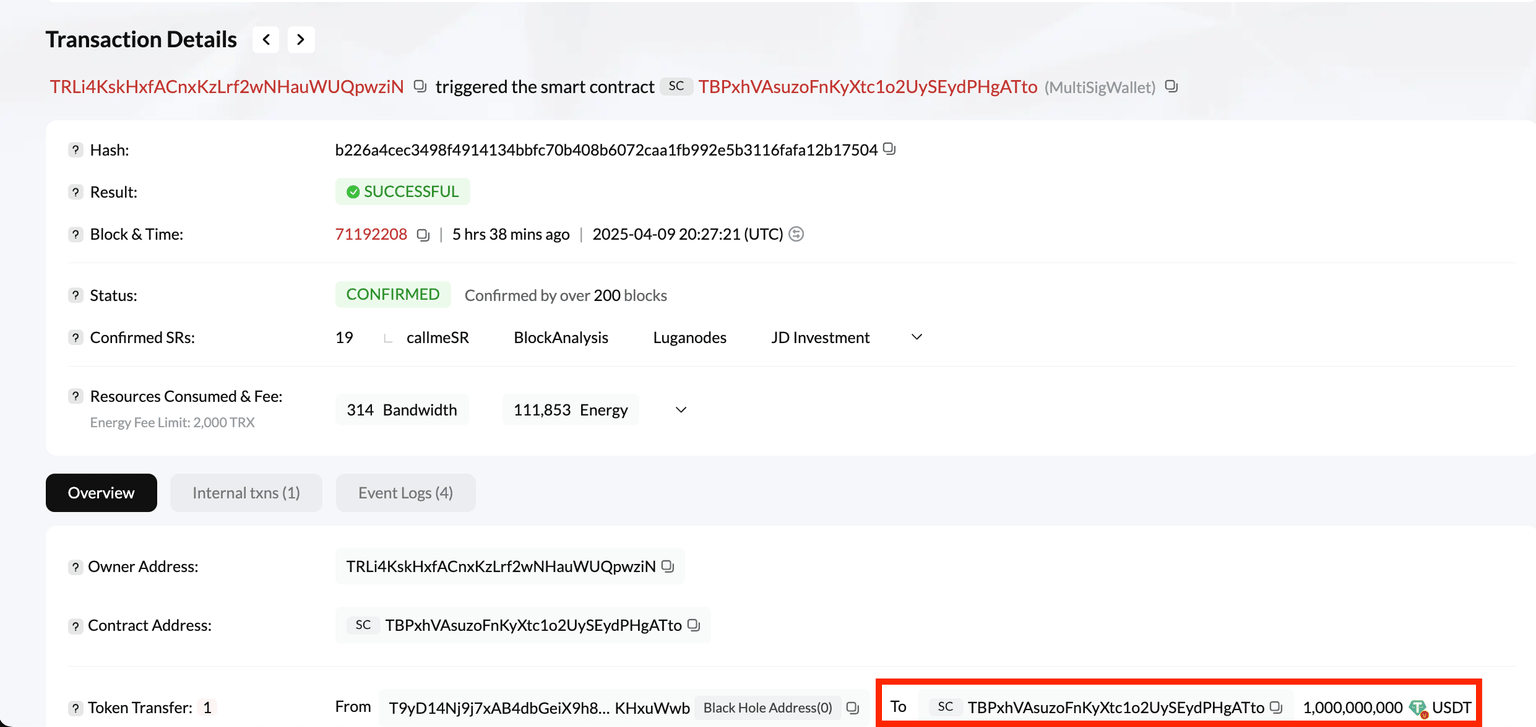Click the SC badge beside Contract Address
The image size is (1536, 727).
(x=361, y=625)
